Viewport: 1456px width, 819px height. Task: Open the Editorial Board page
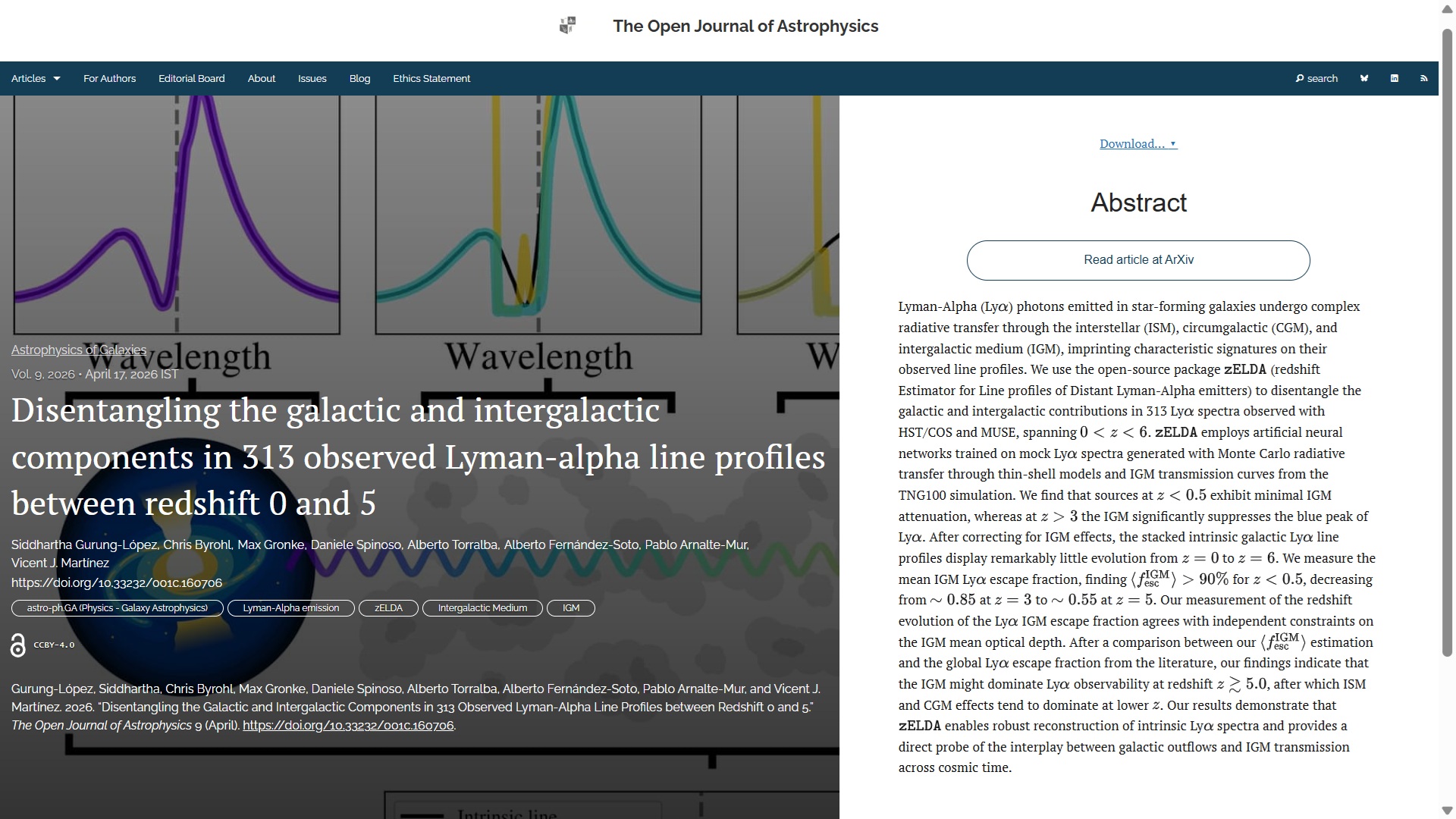[191, 78]
